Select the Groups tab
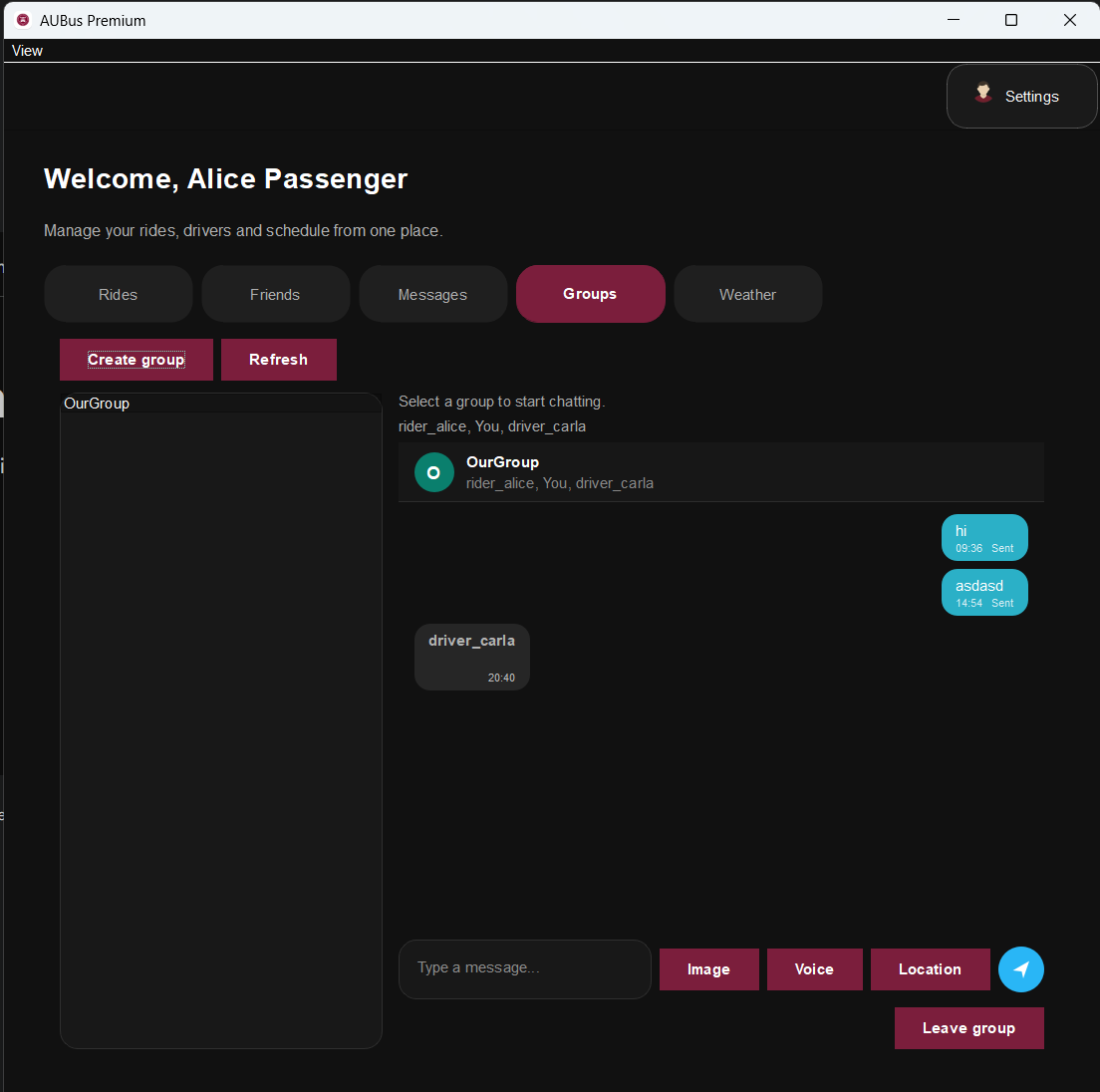Viewport: 1100px width, 1092px height. tap(590, 294)
